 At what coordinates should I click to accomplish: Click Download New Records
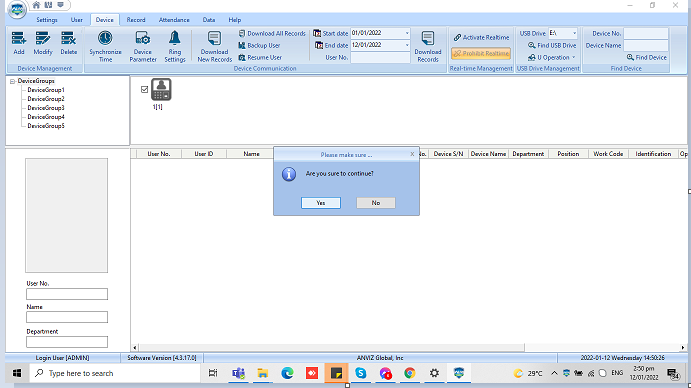215,46
